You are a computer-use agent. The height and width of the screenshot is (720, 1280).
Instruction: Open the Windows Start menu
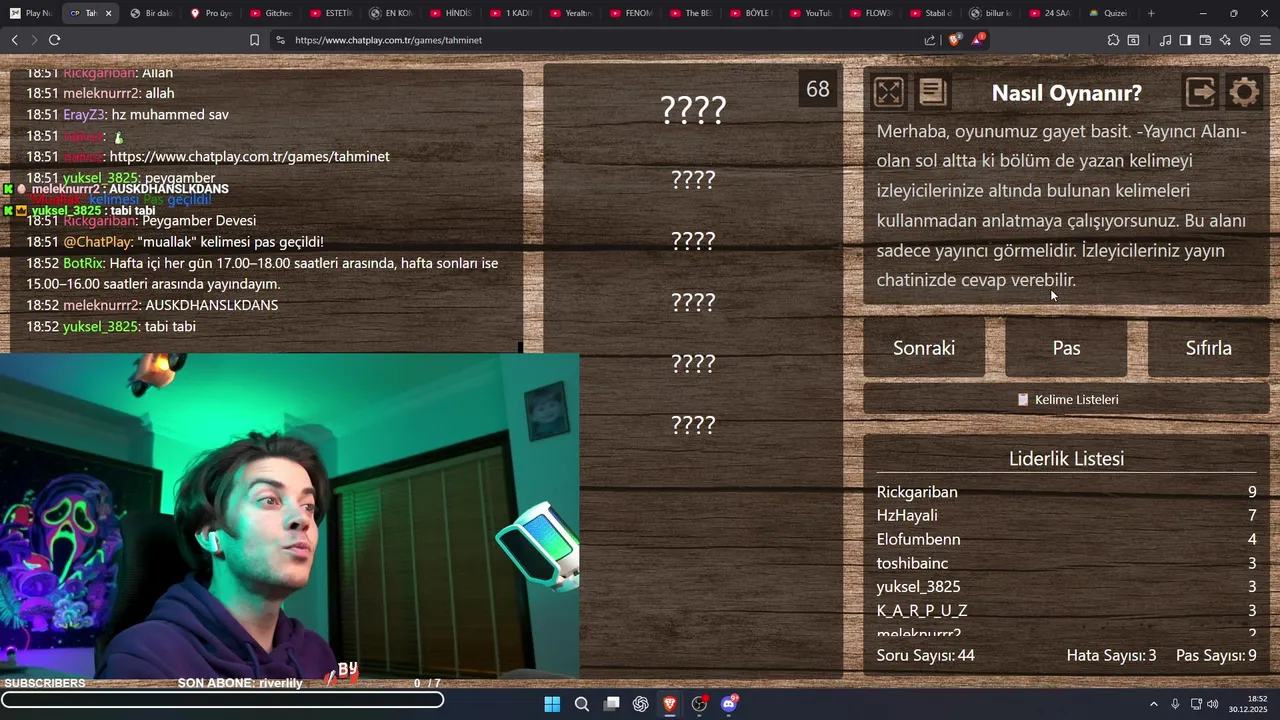(x=552, y=704)
